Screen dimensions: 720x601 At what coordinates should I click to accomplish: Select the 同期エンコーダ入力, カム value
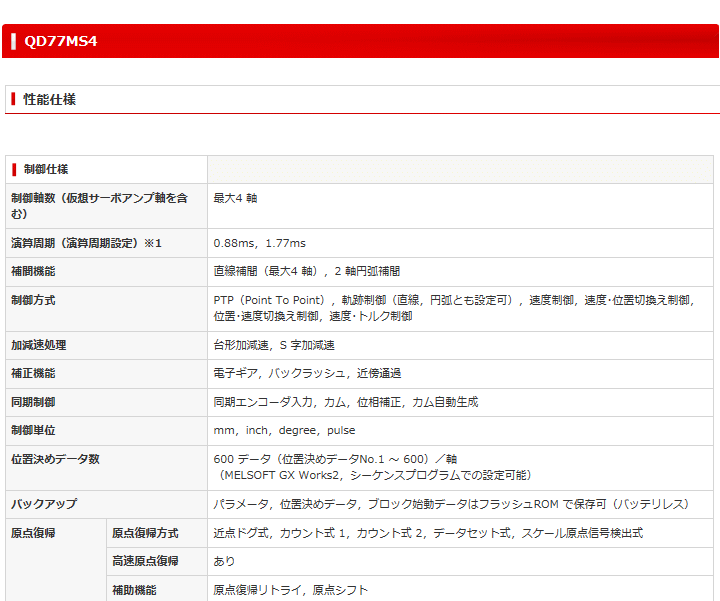pyautogui.click(x=280, y=402)
